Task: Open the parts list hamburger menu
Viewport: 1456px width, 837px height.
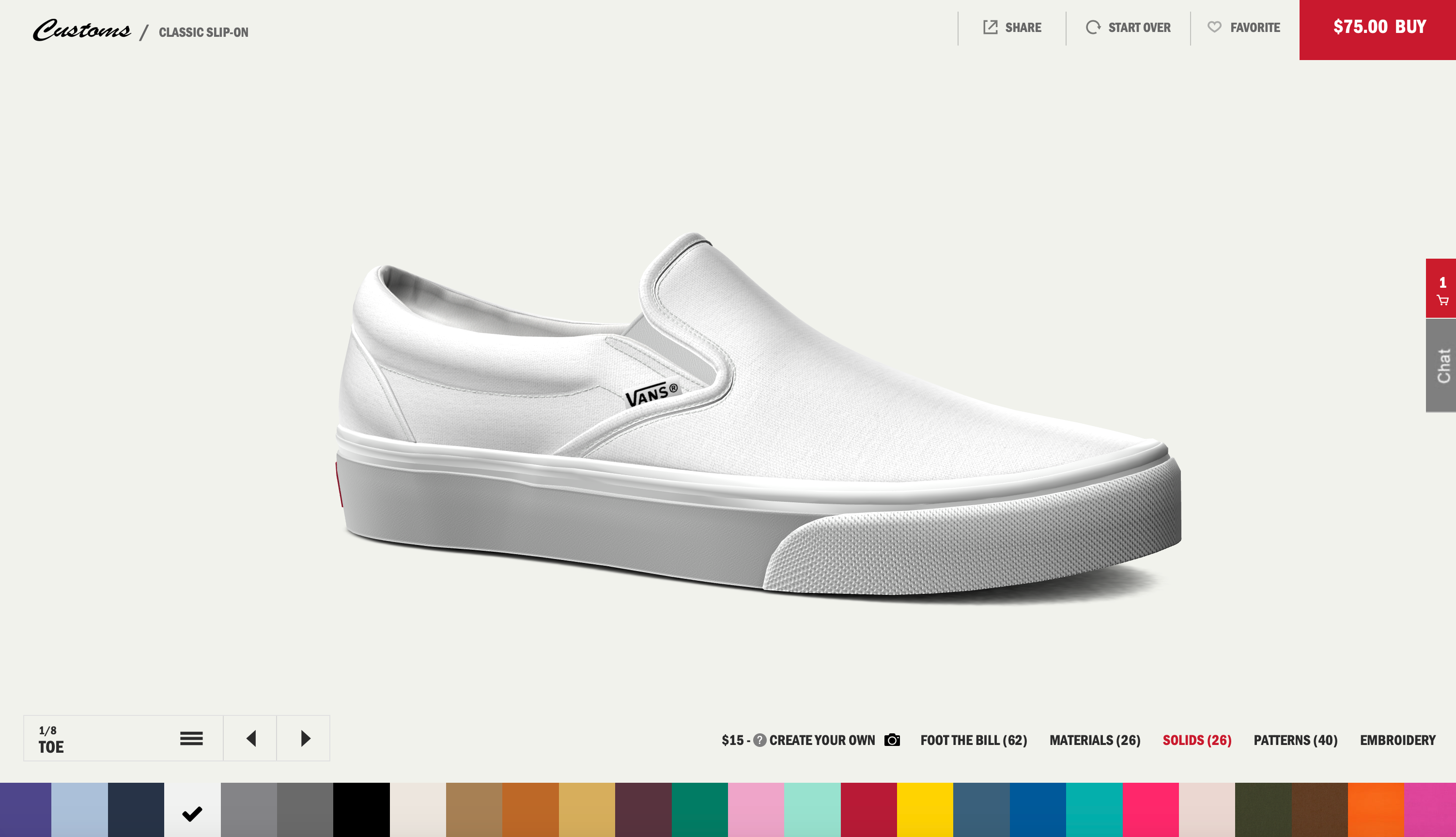Action: [x=191, y=738]
